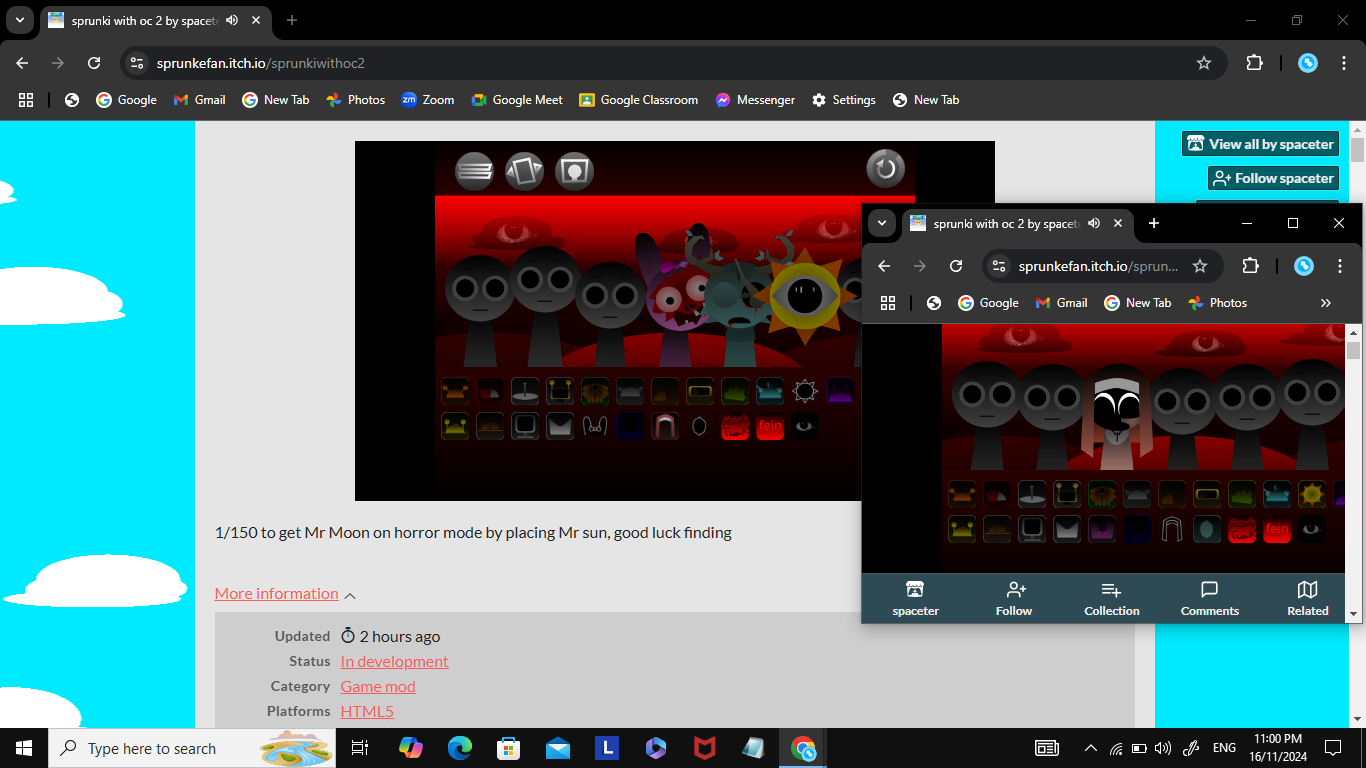This screenshot has height=768, width=1366.
Task: Pick the sunflower sound icon in the small window
Action: [1102, 494]
